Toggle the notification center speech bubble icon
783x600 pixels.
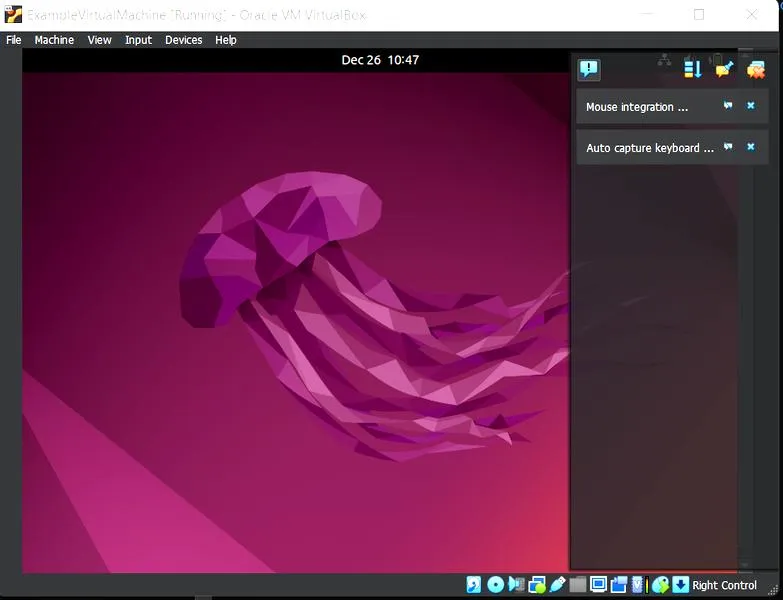coord(589,69)
